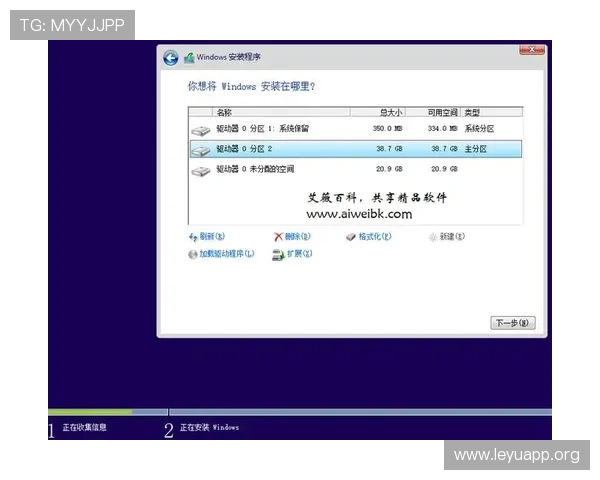Sort by the 名称 column header

[x=281, y=112]
